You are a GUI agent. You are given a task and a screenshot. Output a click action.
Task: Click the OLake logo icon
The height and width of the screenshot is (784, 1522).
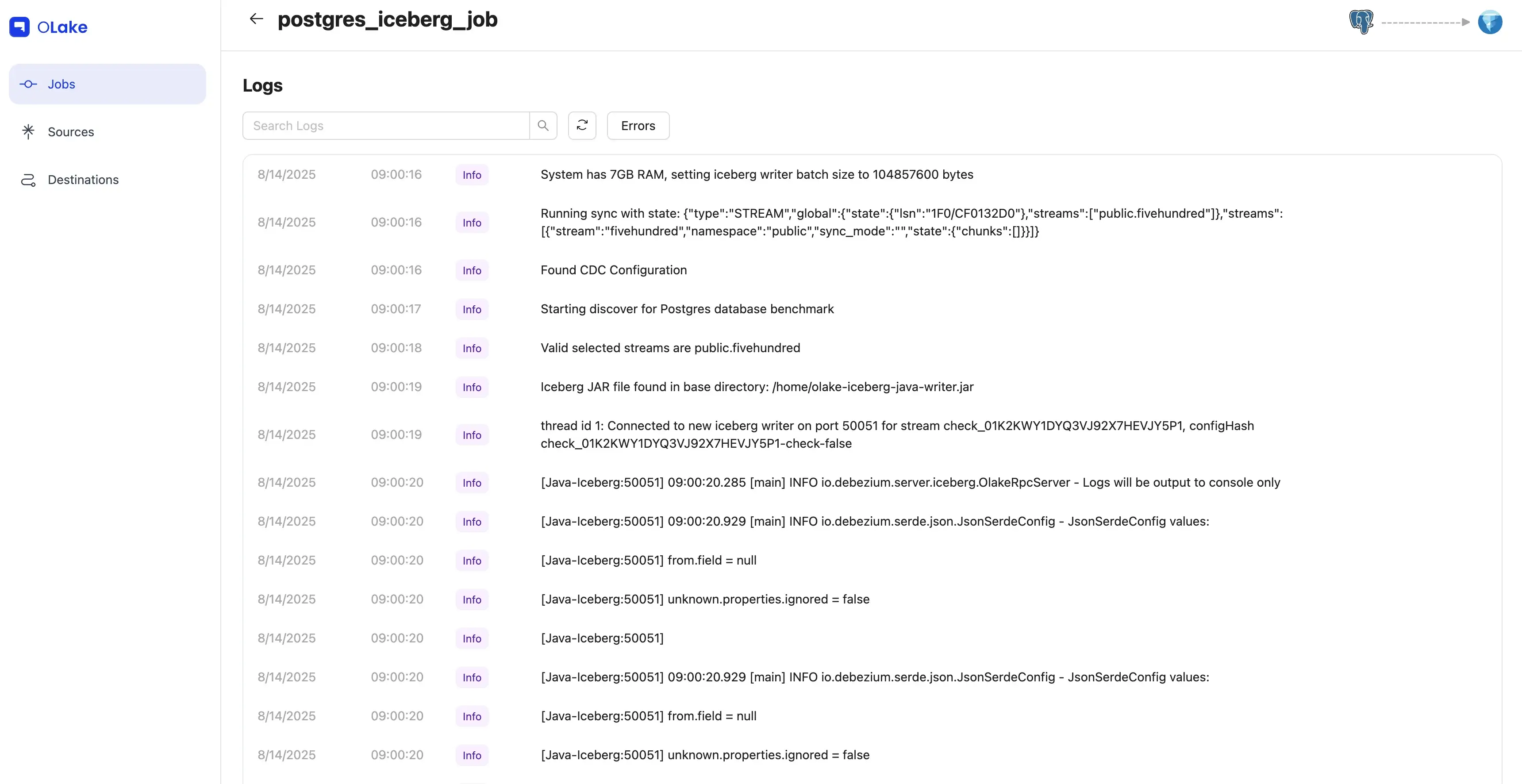pyautogui.click(x=19, y=27)
